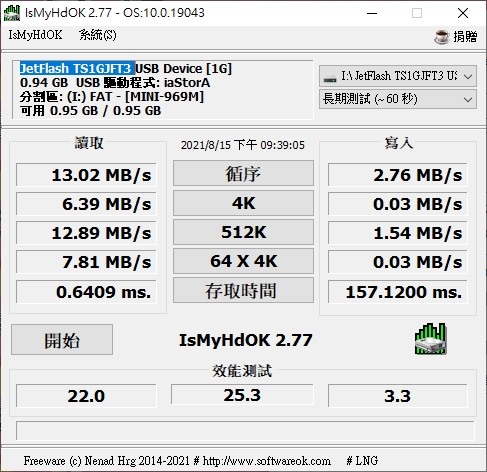Click the # LNG language link
The width and height of the screenshot is (487, 472).
(362, 461)
